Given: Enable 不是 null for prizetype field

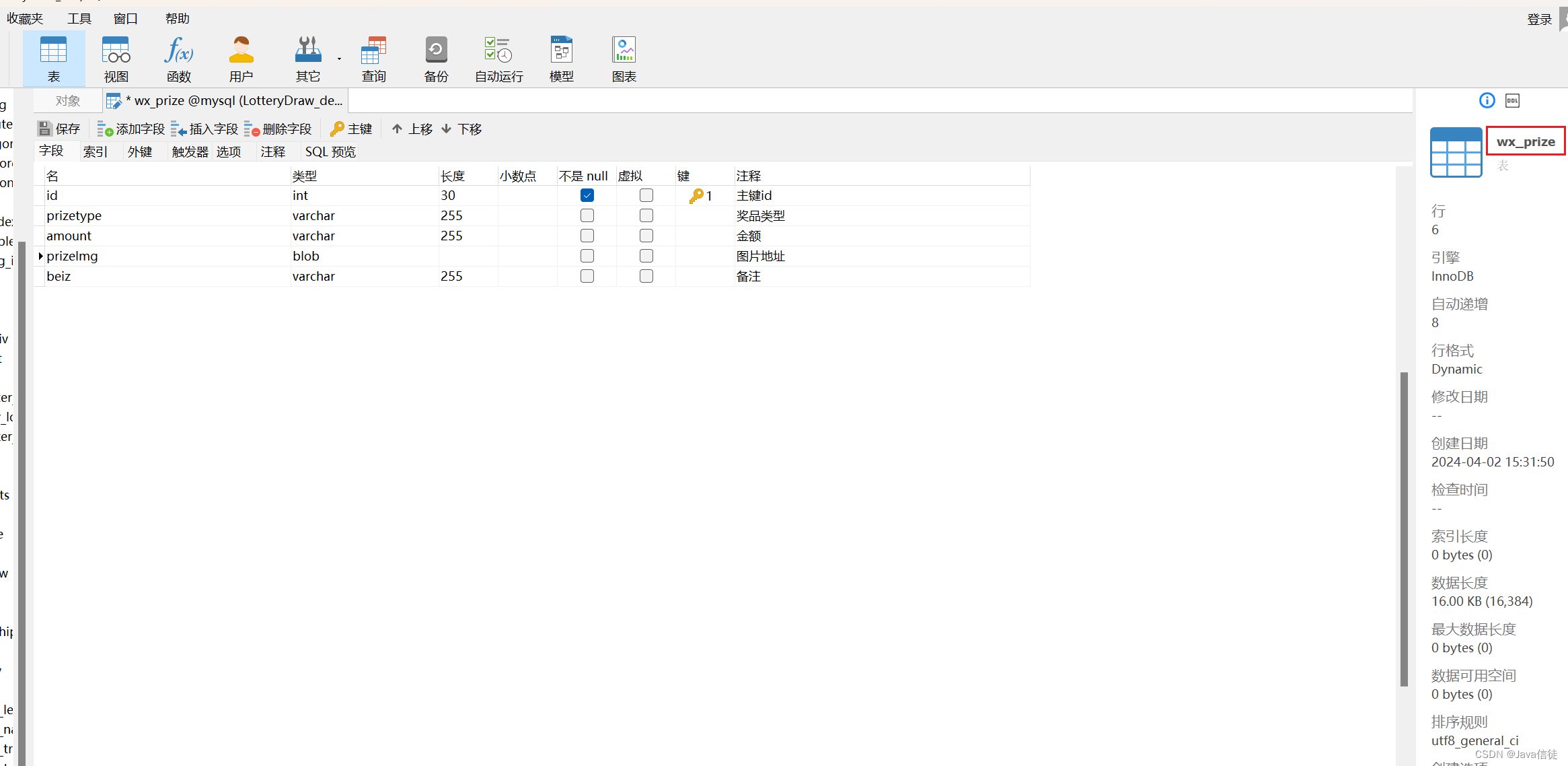Looking at the screenshot, I should (x=587, y=215).
